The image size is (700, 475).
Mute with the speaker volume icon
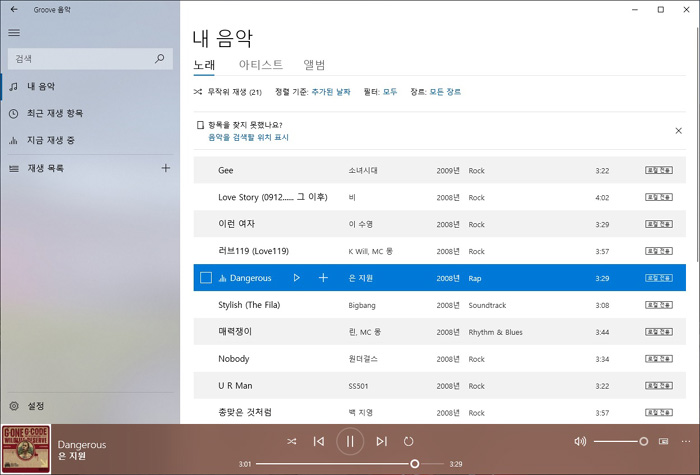(580, 442)
